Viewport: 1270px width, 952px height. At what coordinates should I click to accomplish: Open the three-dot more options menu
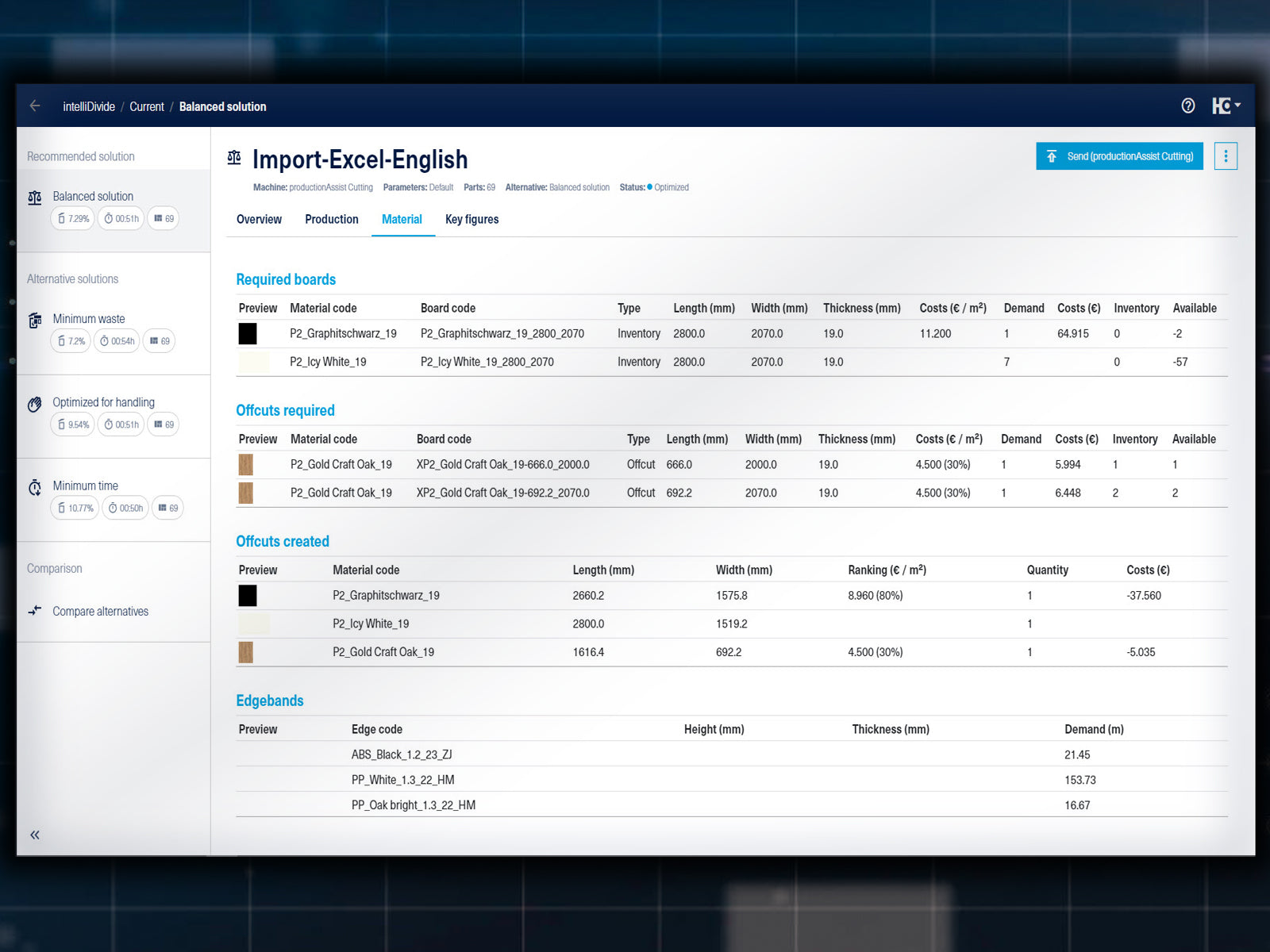pos(1226,156)
